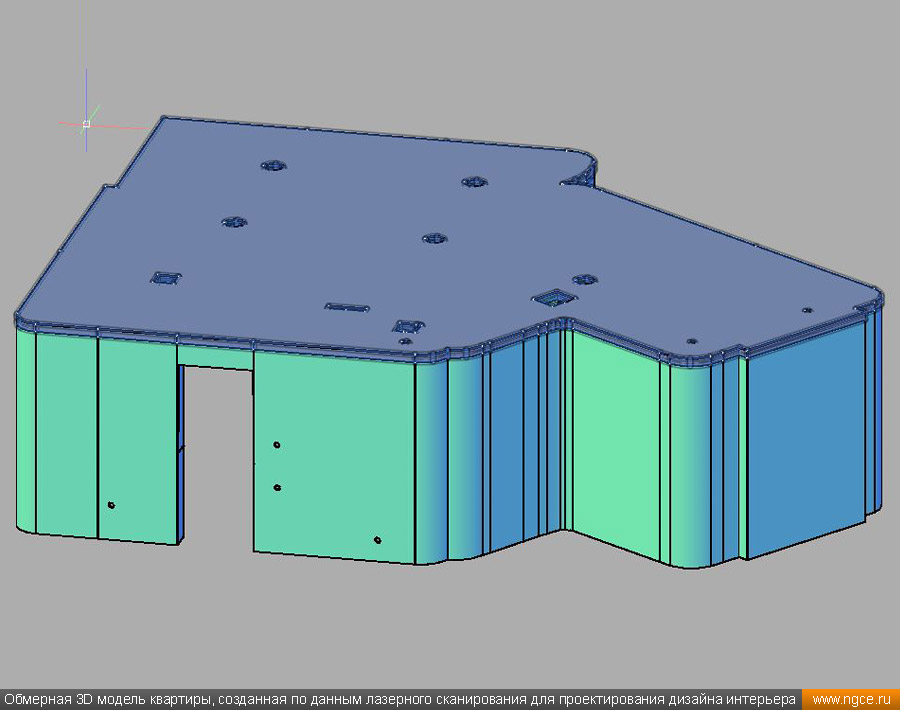Select the circular fixture right of the square hatch
The height and width of the screenshot is (710, 900).
click(584, 279)
